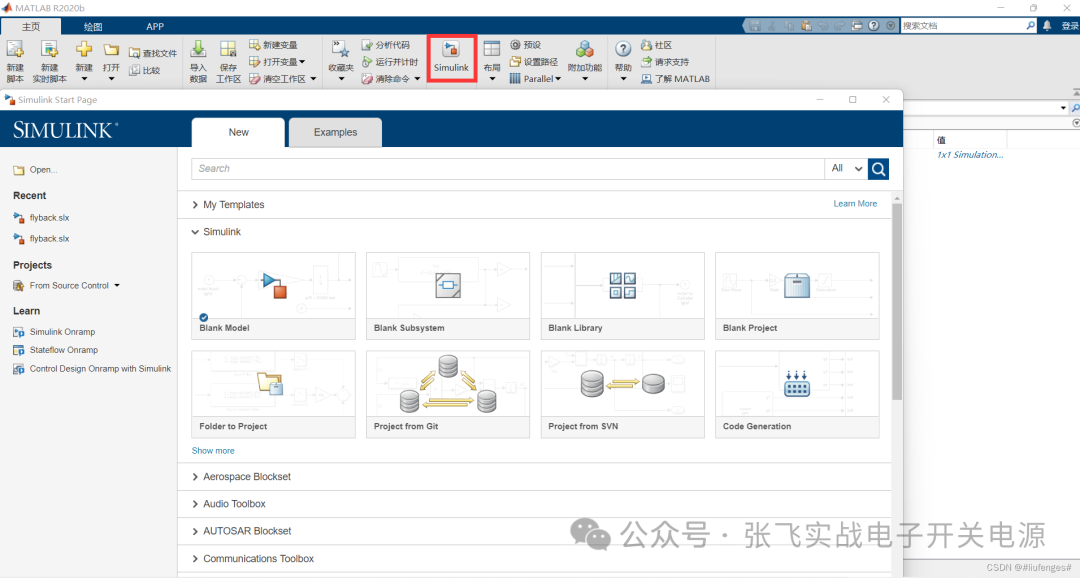The image size is (1080, 578).
Task: Click the Project from SVN template
Action: point(623,394)
